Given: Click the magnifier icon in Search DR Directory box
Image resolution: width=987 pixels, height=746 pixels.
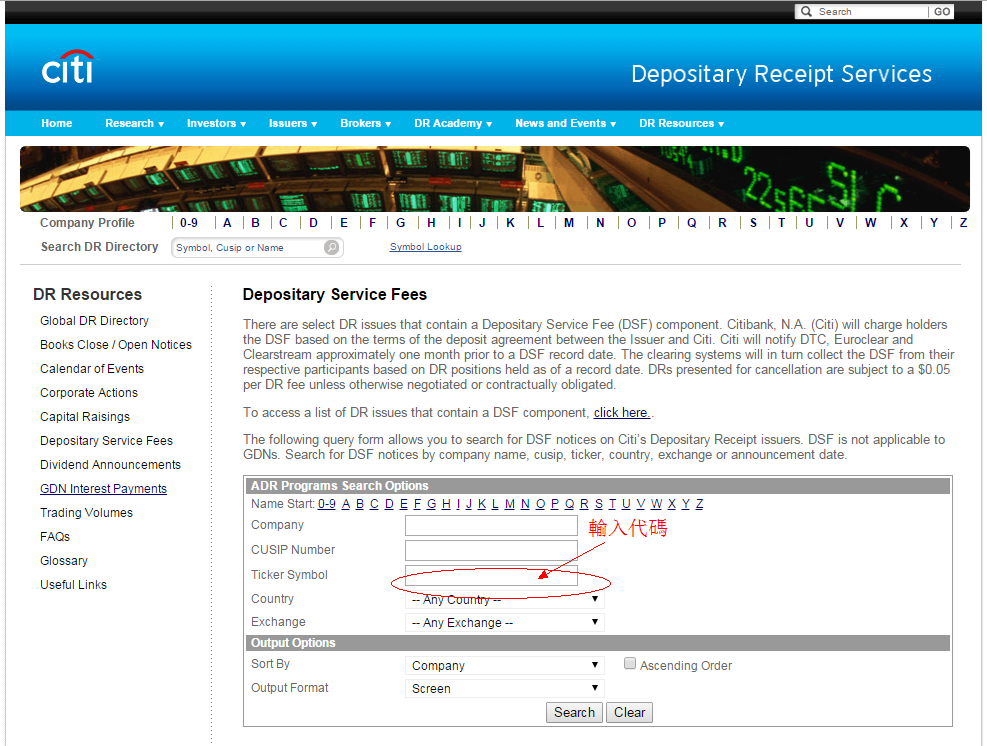Looking at the screenshot, I should pos(331,247).
